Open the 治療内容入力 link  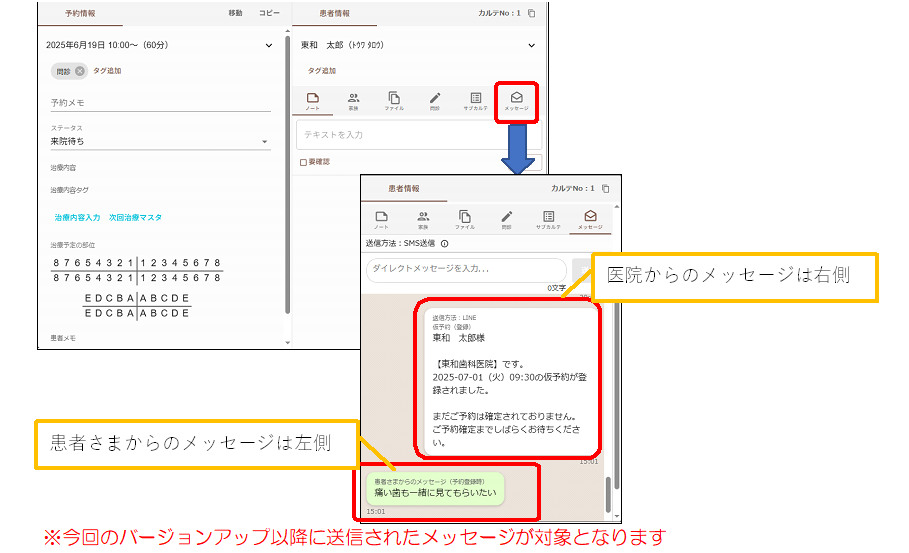[x=77, y=217]
